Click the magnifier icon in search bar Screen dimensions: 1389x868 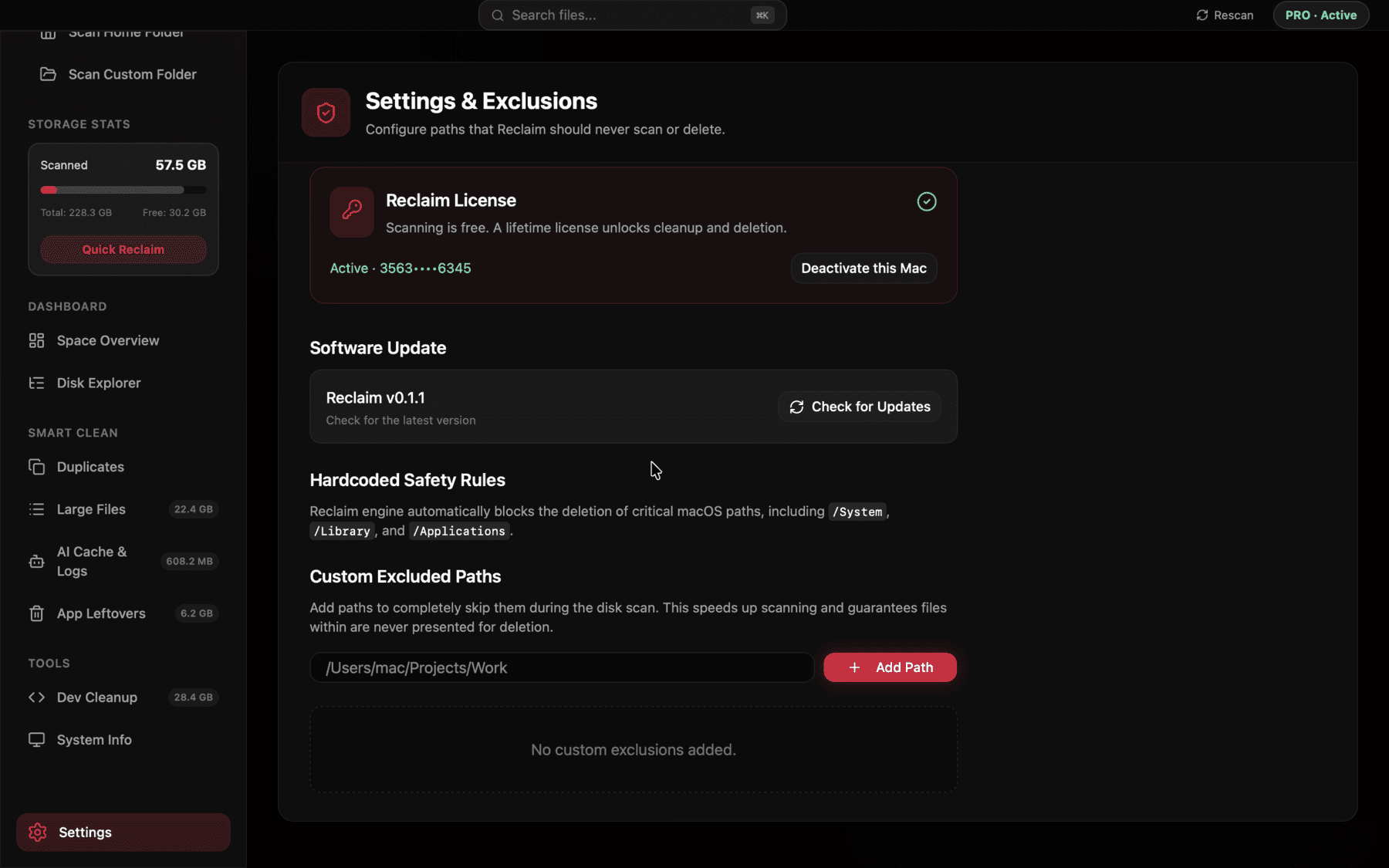tap(498, 15)
